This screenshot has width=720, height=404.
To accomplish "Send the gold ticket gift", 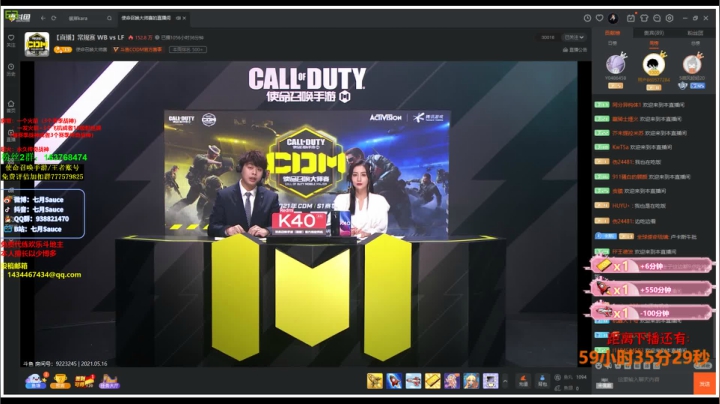I will click(x=433, y=381).
